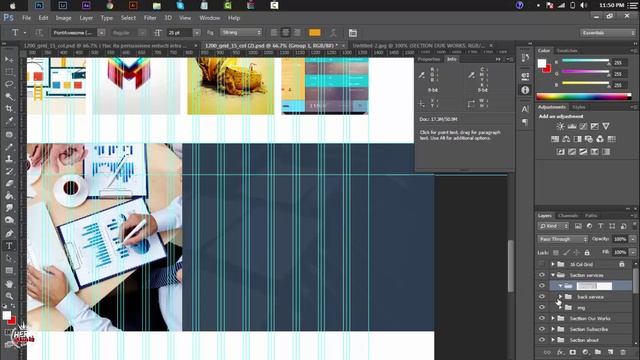Click the Opacity value field
Viewport: 640px width, 360px height.
(x=620, y=239)
